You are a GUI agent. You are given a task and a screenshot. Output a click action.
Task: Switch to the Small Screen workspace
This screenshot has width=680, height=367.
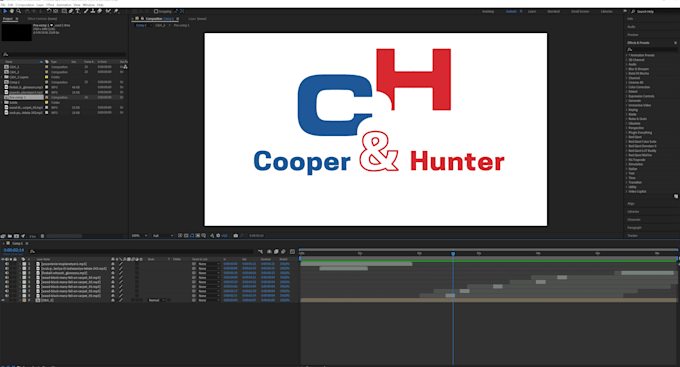click(x=580, y=11)
